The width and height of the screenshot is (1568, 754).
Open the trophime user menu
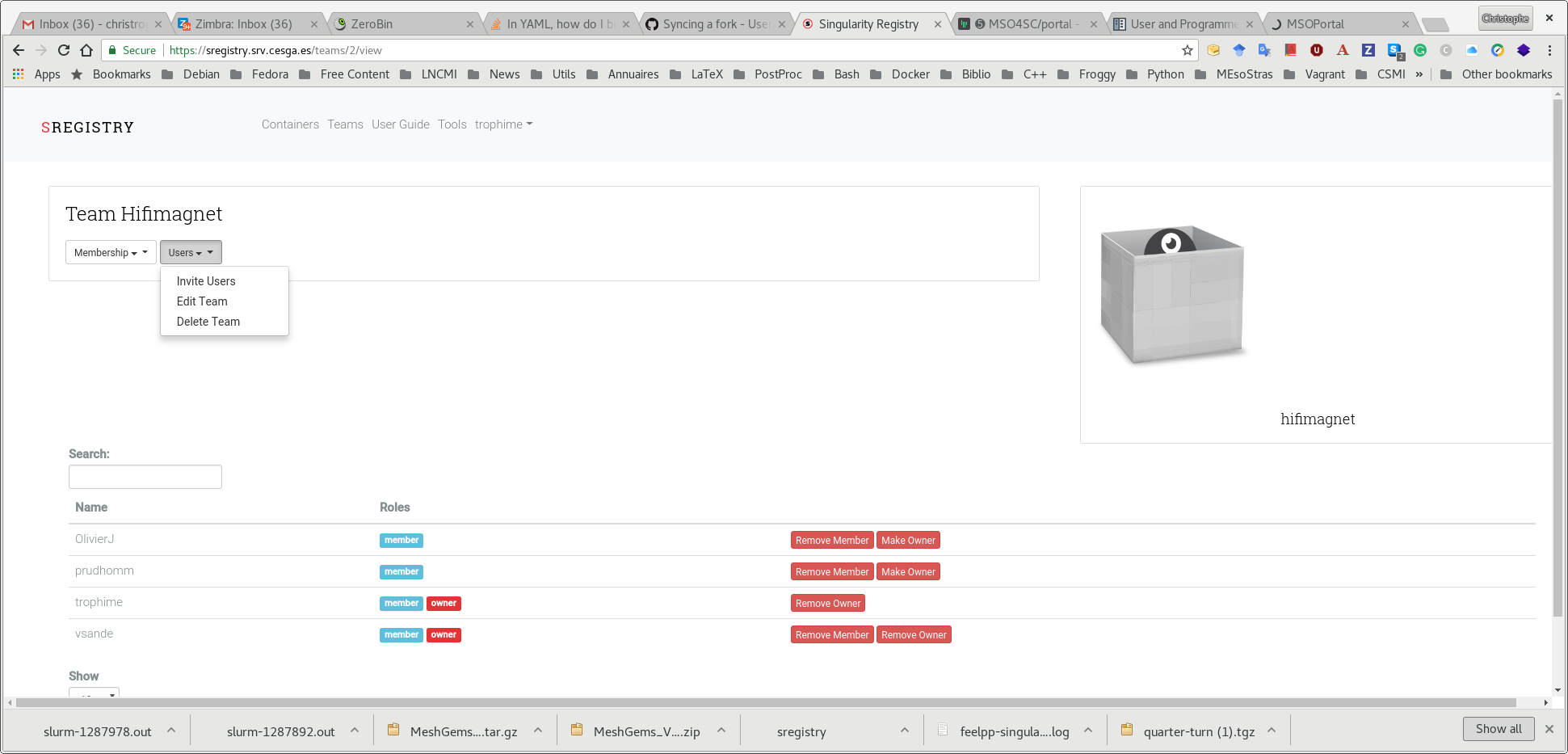[503, 124]
